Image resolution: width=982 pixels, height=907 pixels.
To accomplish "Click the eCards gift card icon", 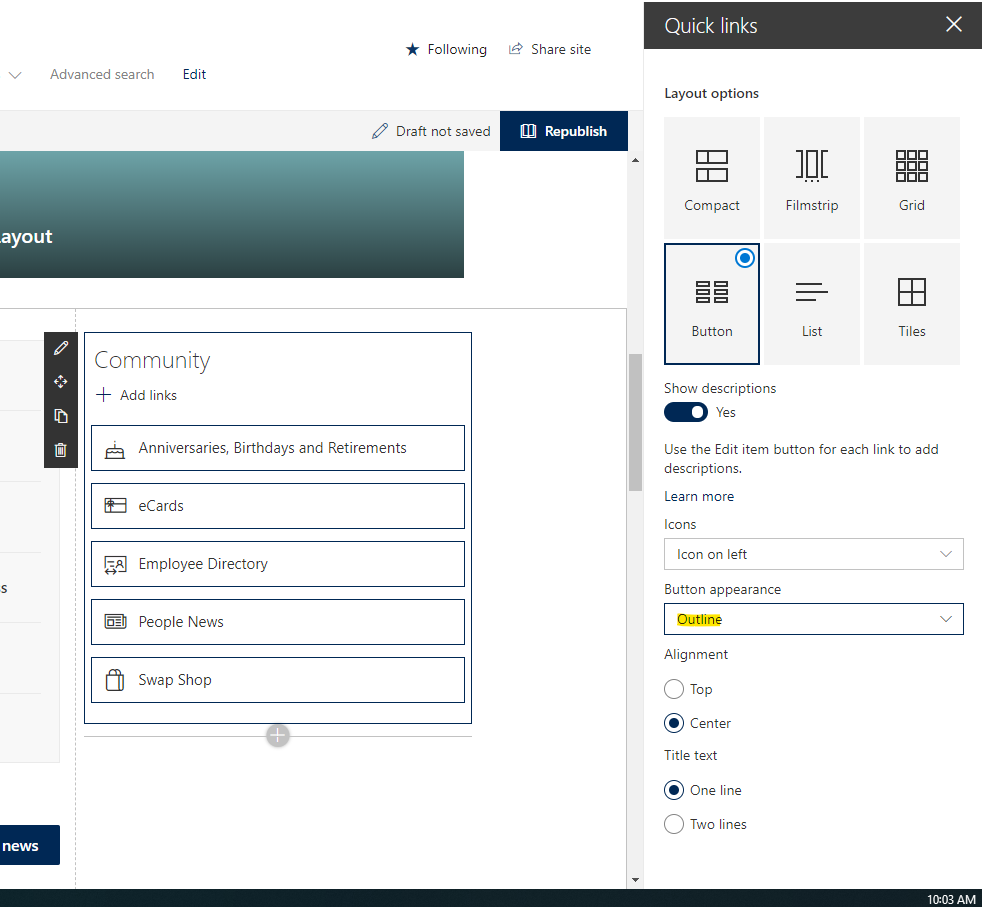I will [115, 505].
